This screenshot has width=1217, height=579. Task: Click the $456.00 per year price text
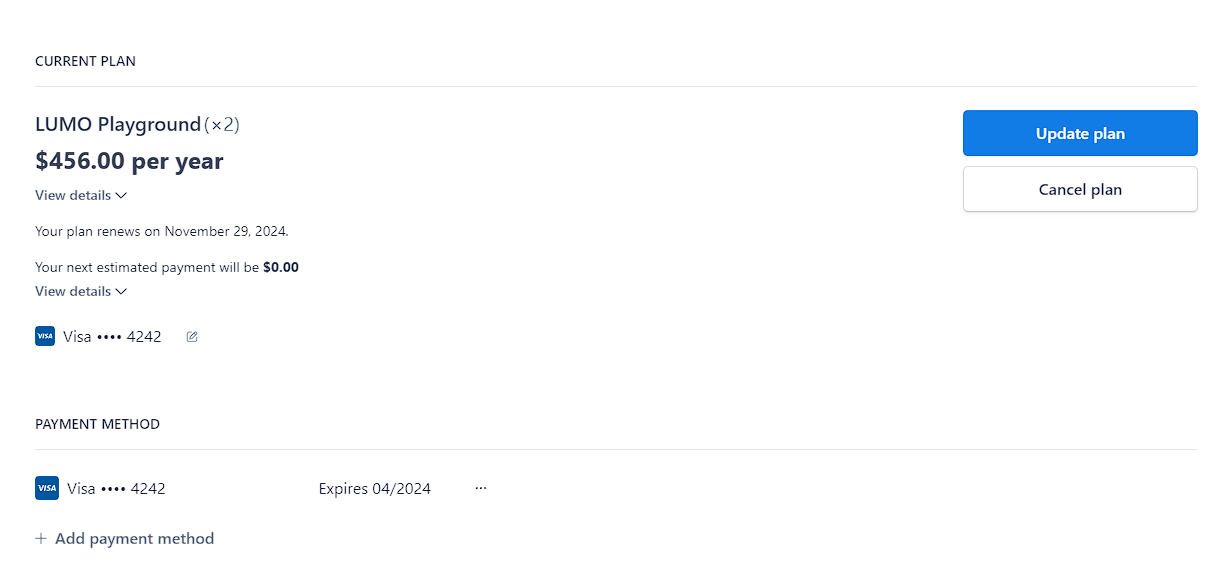point(129,161)
